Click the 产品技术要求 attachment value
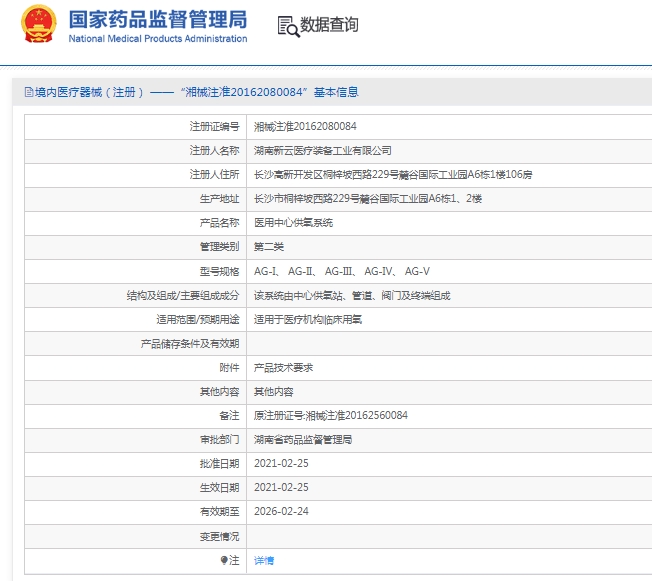Screen dimensions: 652x581 coord(283,368)
